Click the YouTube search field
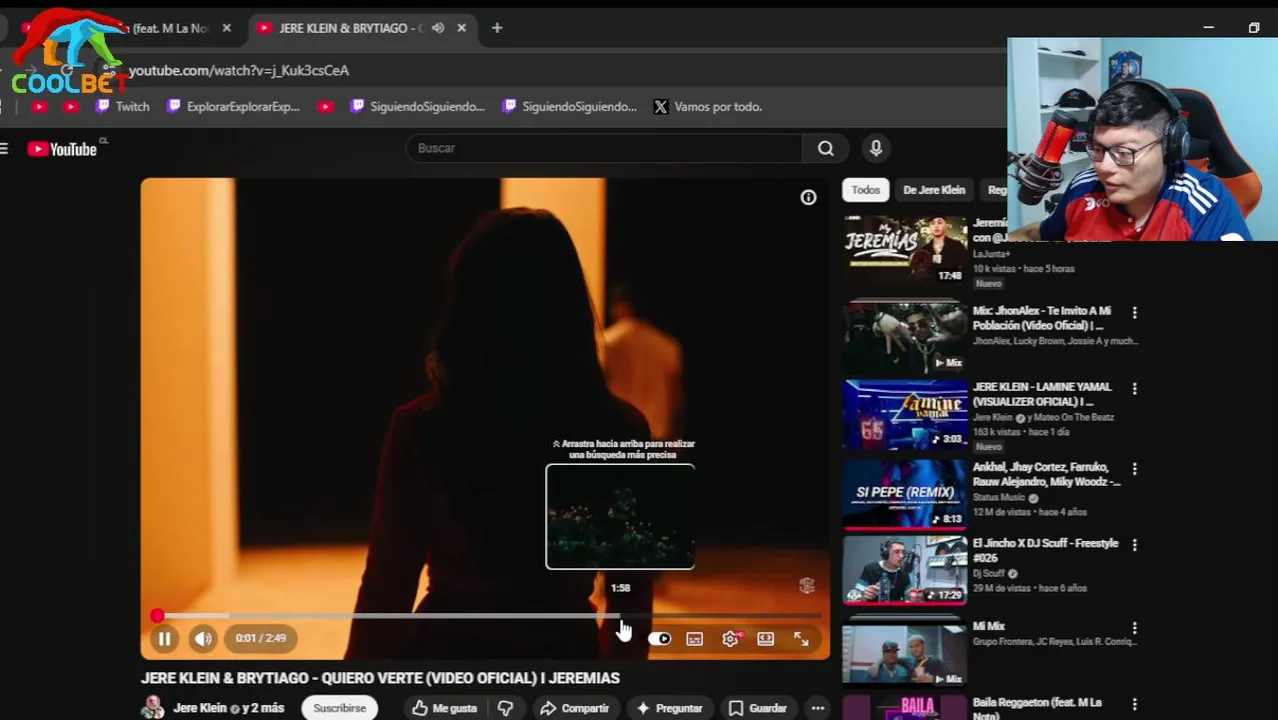Viewport: 1278px width, 720px height. point(604,148)
